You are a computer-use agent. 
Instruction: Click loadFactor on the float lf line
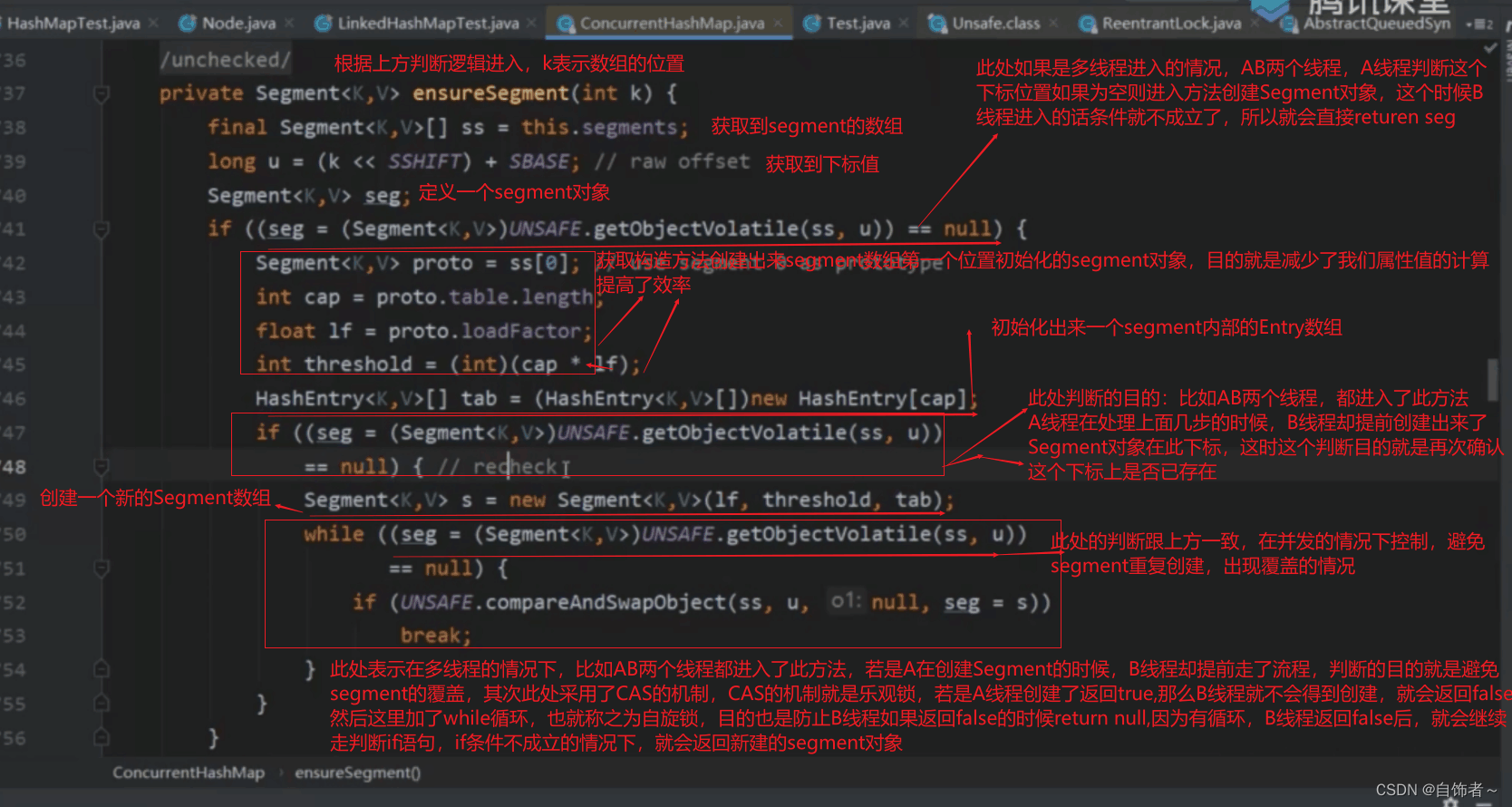pyautogui.click(x=520, y=331)
